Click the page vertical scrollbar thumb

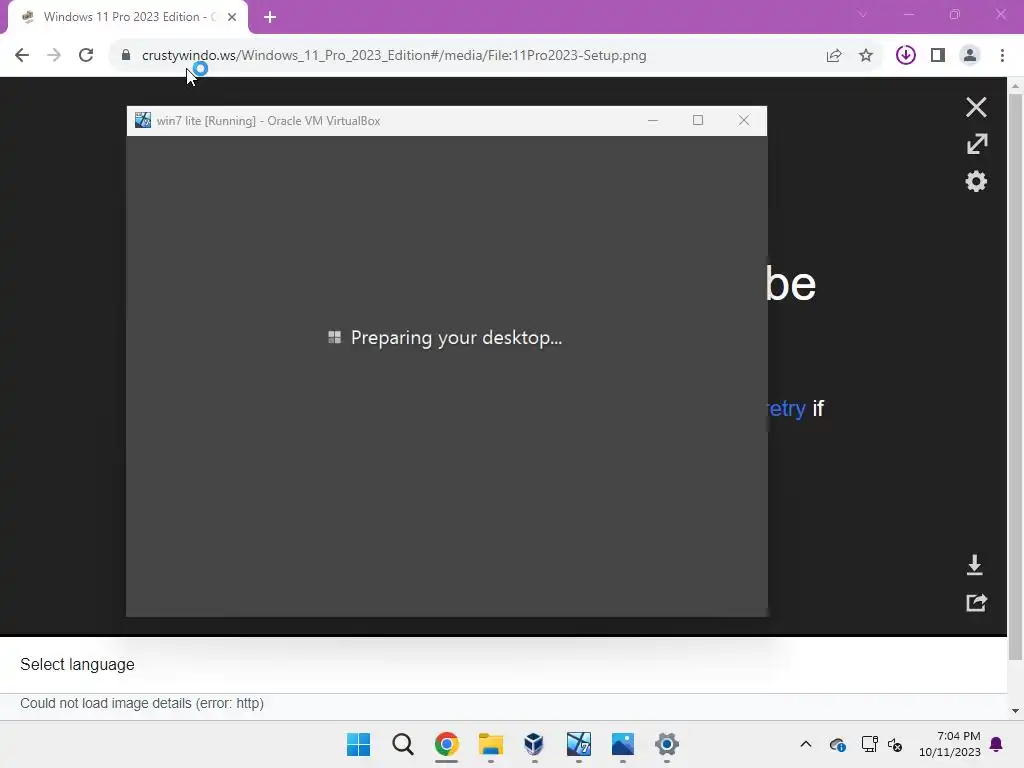[x=1015, y=377]
